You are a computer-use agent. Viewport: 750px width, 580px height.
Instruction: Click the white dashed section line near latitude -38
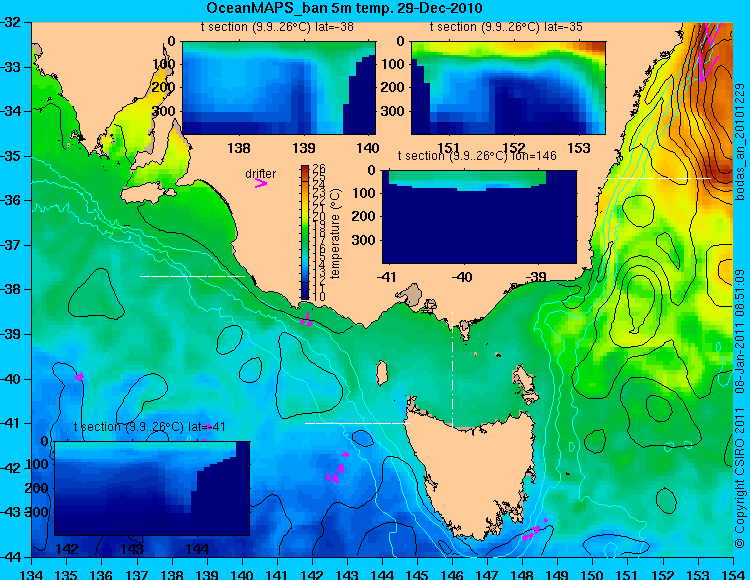point(192,276)
